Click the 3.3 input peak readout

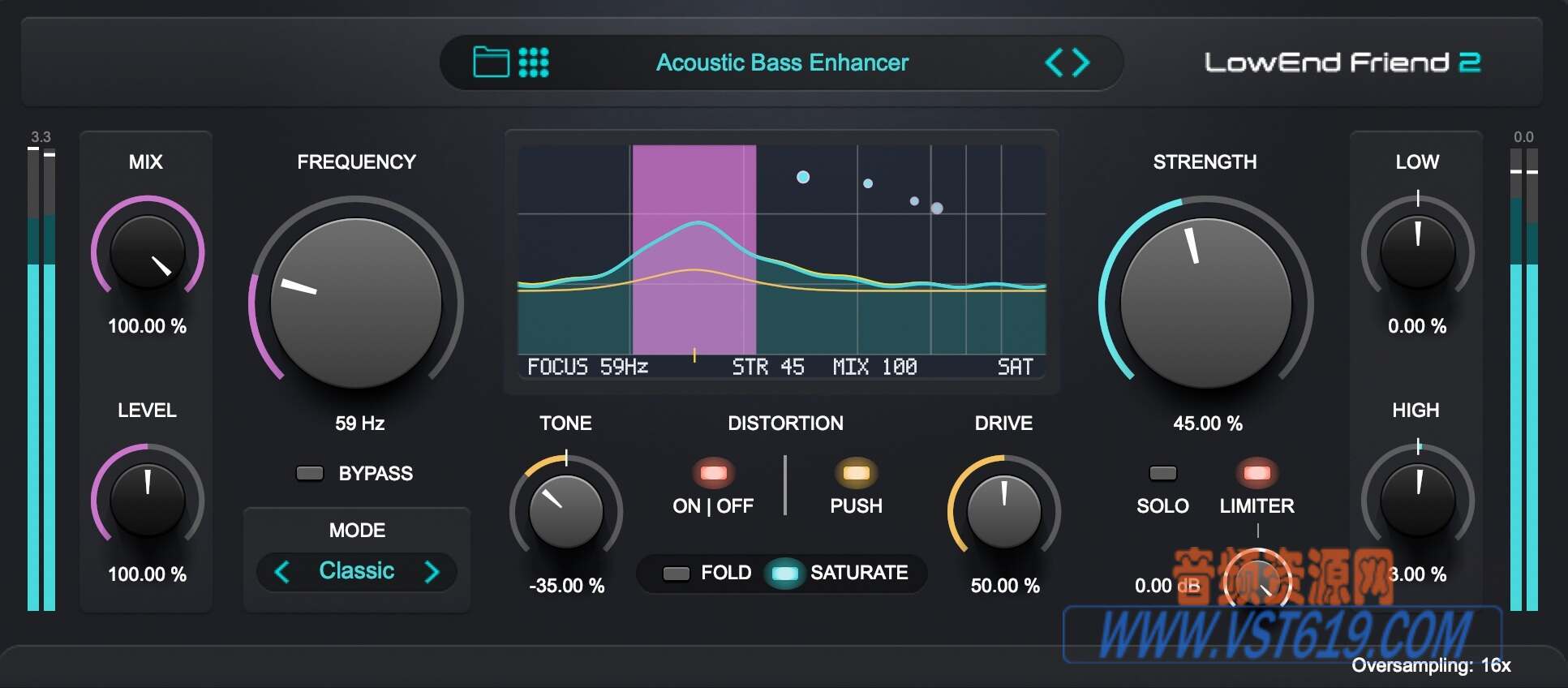(x=41, y=137)
